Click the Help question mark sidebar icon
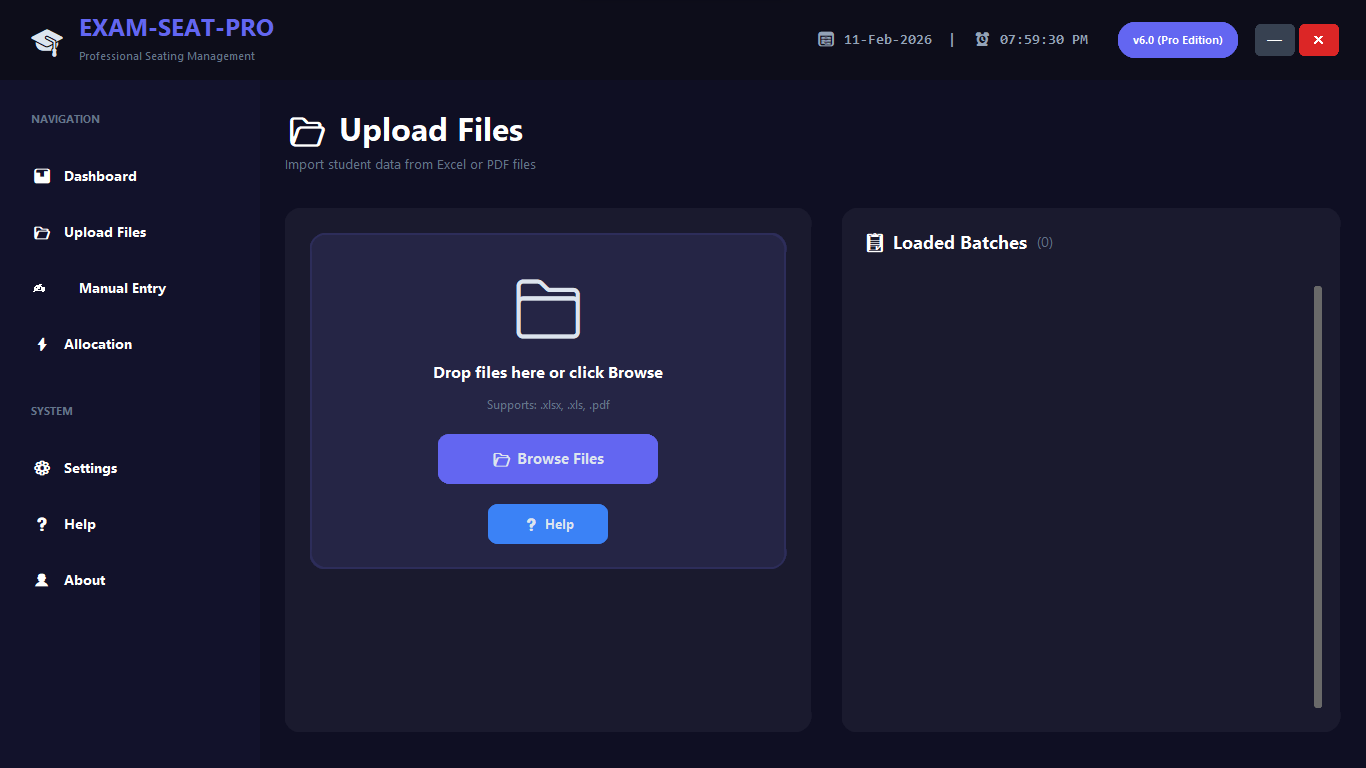1366x768 pixels. click(x=42, y=524)
